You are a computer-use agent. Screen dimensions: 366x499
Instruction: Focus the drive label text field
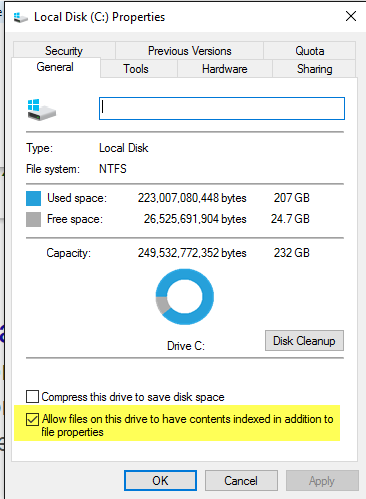tap(222, 108)
